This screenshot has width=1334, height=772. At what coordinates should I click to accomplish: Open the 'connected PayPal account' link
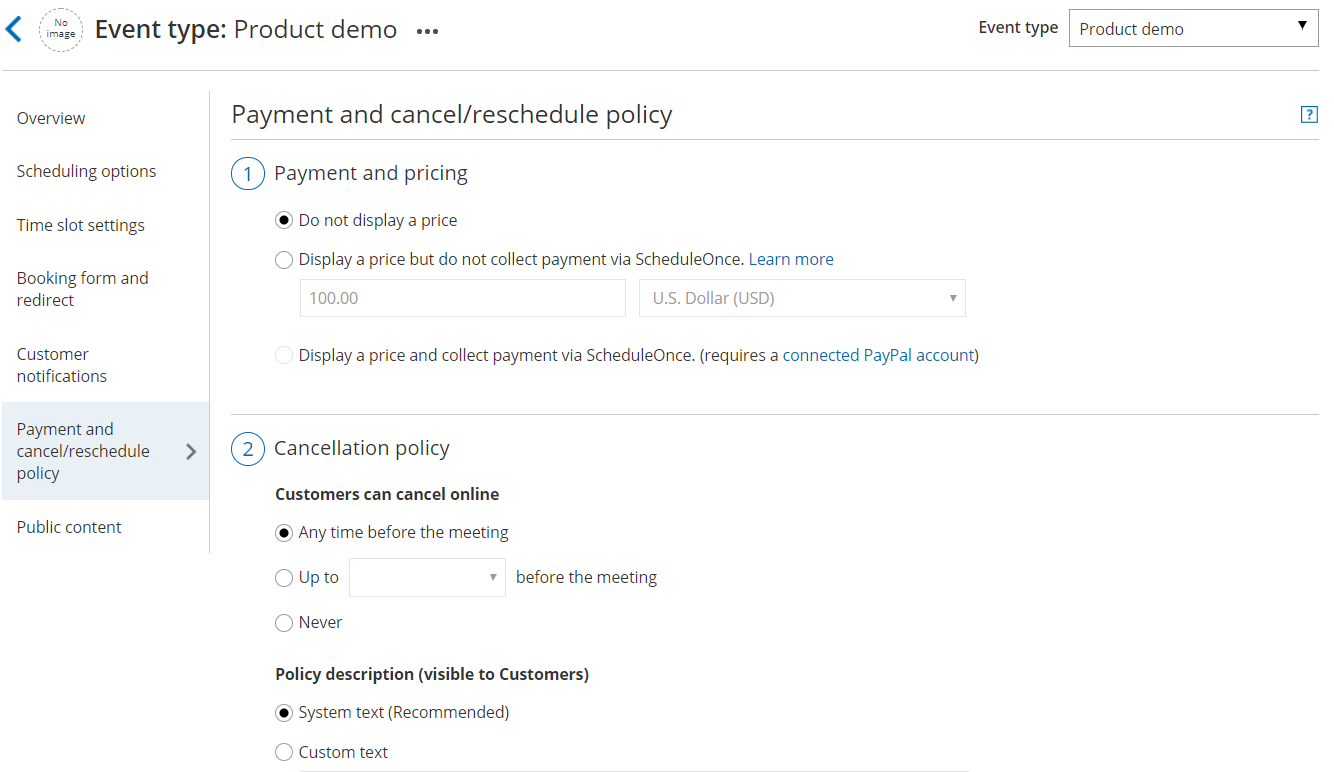pyautogui.click(x=878, y=355)
